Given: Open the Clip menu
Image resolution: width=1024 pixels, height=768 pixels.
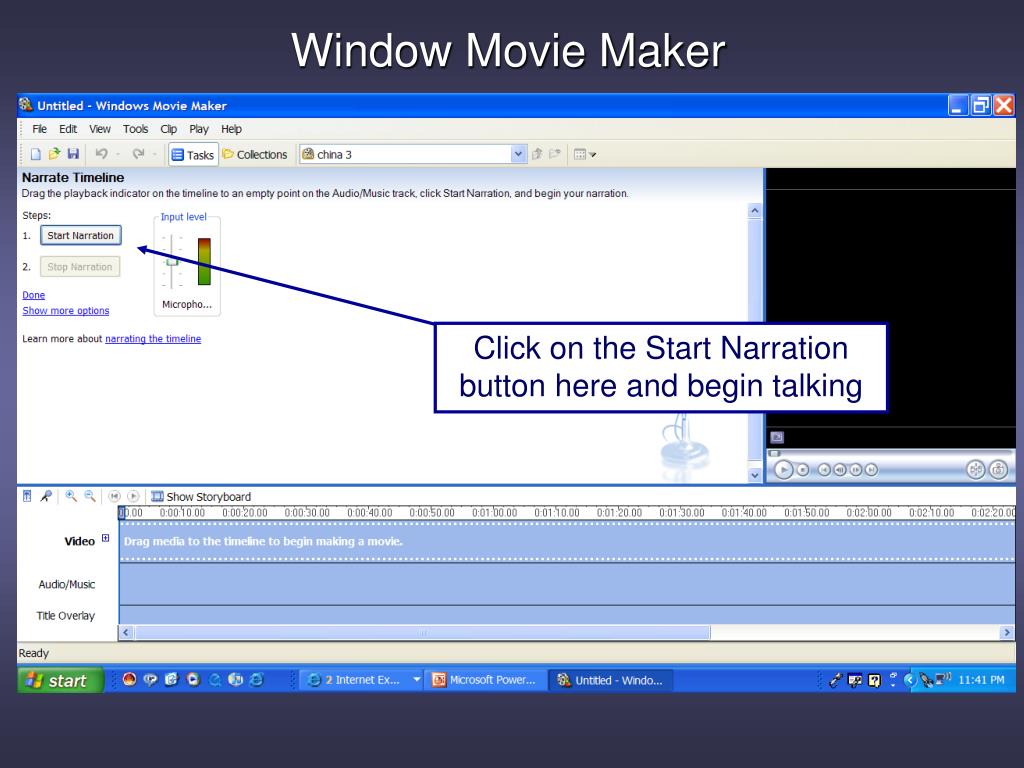Looking at the screenshot, I should pos(168,129).
